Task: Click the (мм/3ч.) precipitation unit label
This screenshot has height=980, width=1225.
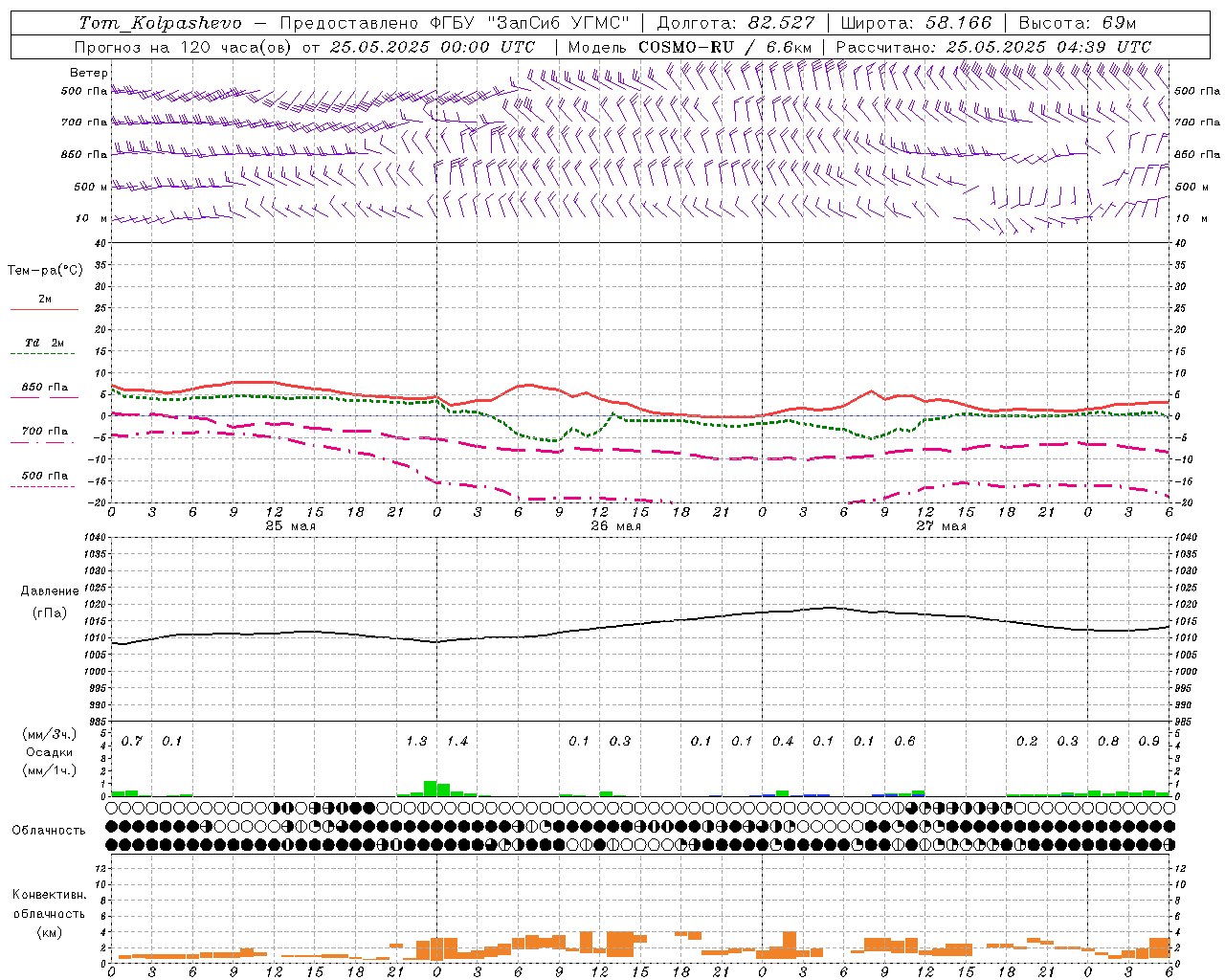Action: point(50,734)
